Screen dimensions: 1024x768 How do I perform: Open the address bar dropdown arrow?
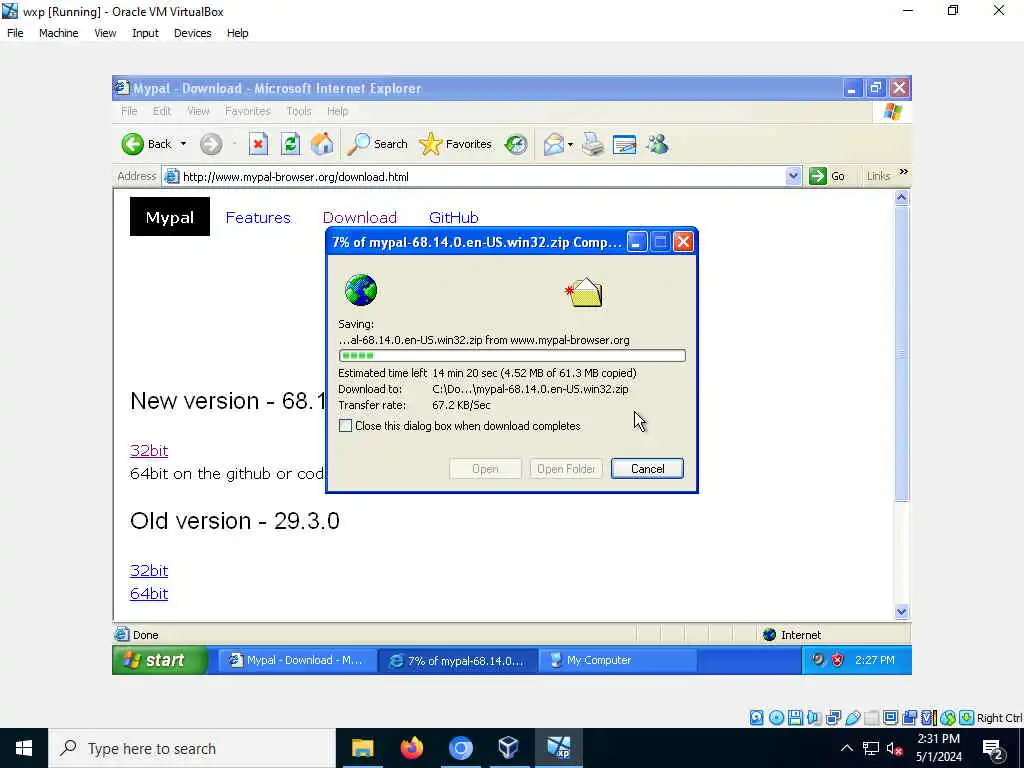pos(793,176)
